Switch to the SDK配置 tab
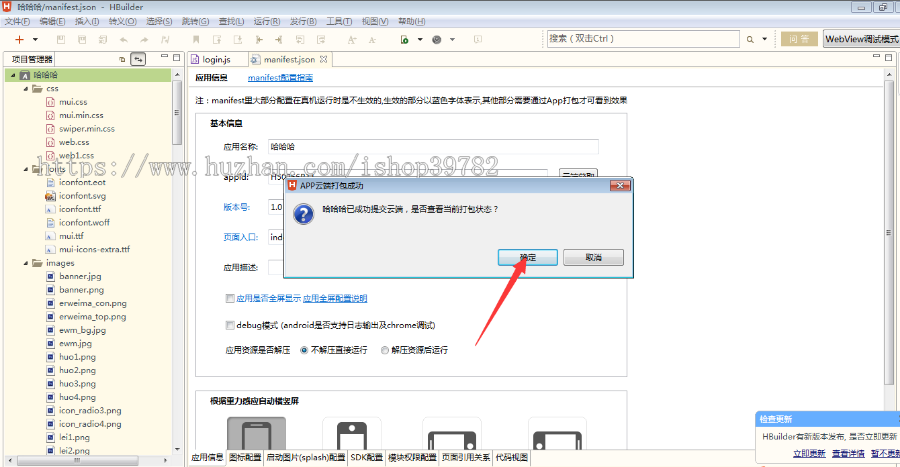Screen dimensions: 900x467 pyautogui.click(x=367, y=457)
